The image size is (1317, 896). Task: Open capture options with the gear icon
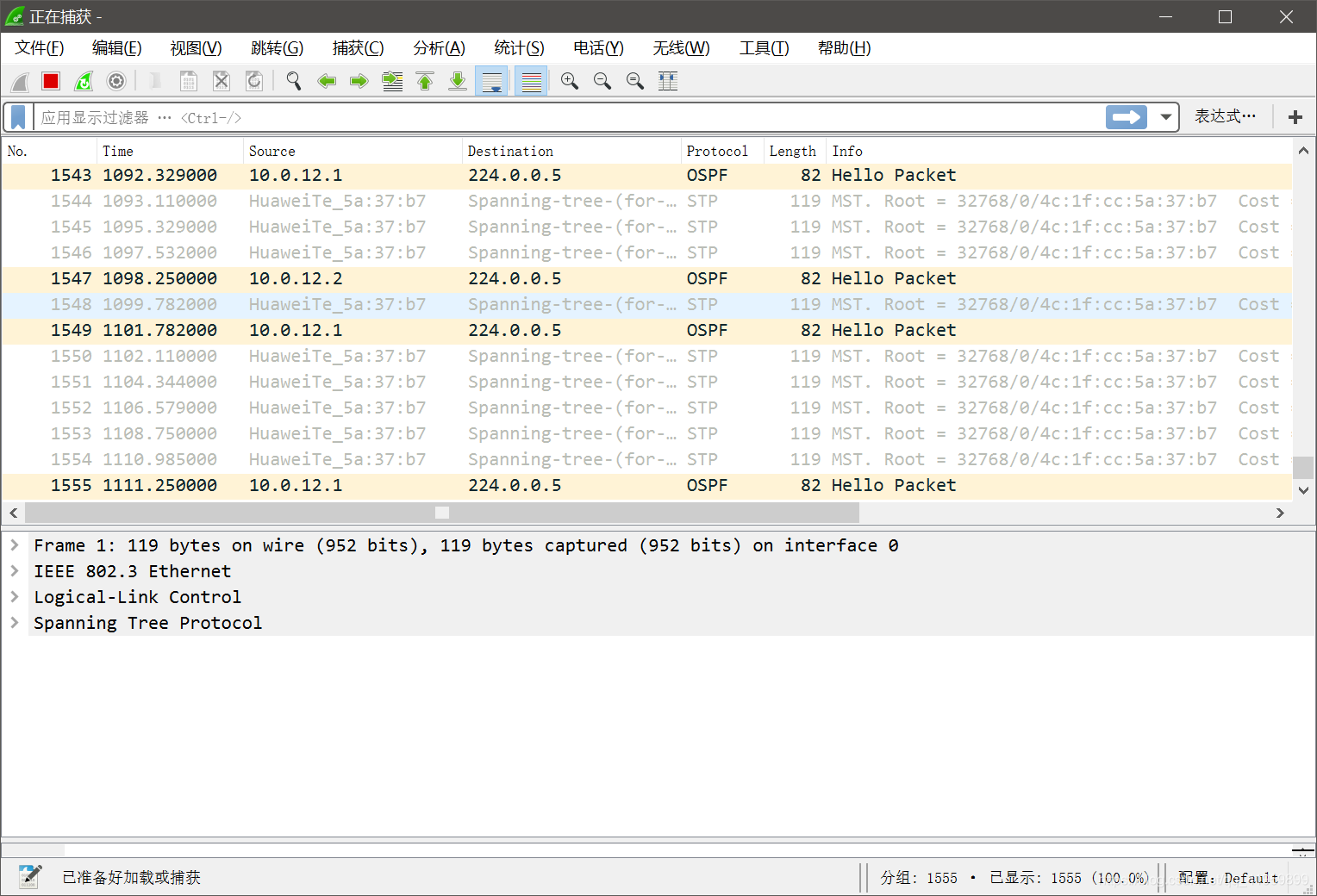coord(116,80)
